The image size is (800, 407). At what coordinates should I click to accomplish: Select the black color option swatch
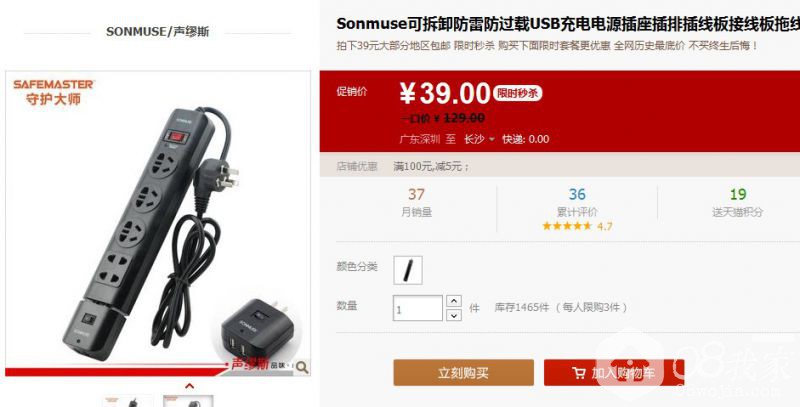408,270
